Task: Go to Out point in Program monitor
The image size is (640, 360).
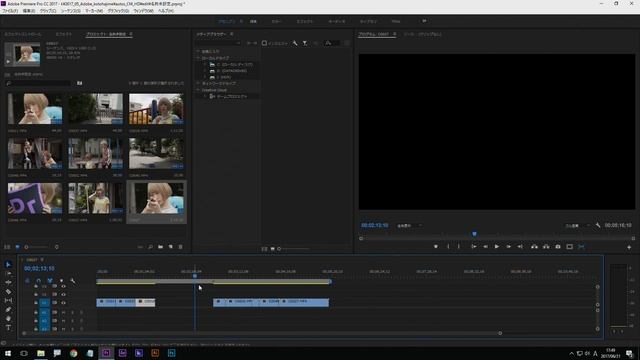Action: [520, 247]
